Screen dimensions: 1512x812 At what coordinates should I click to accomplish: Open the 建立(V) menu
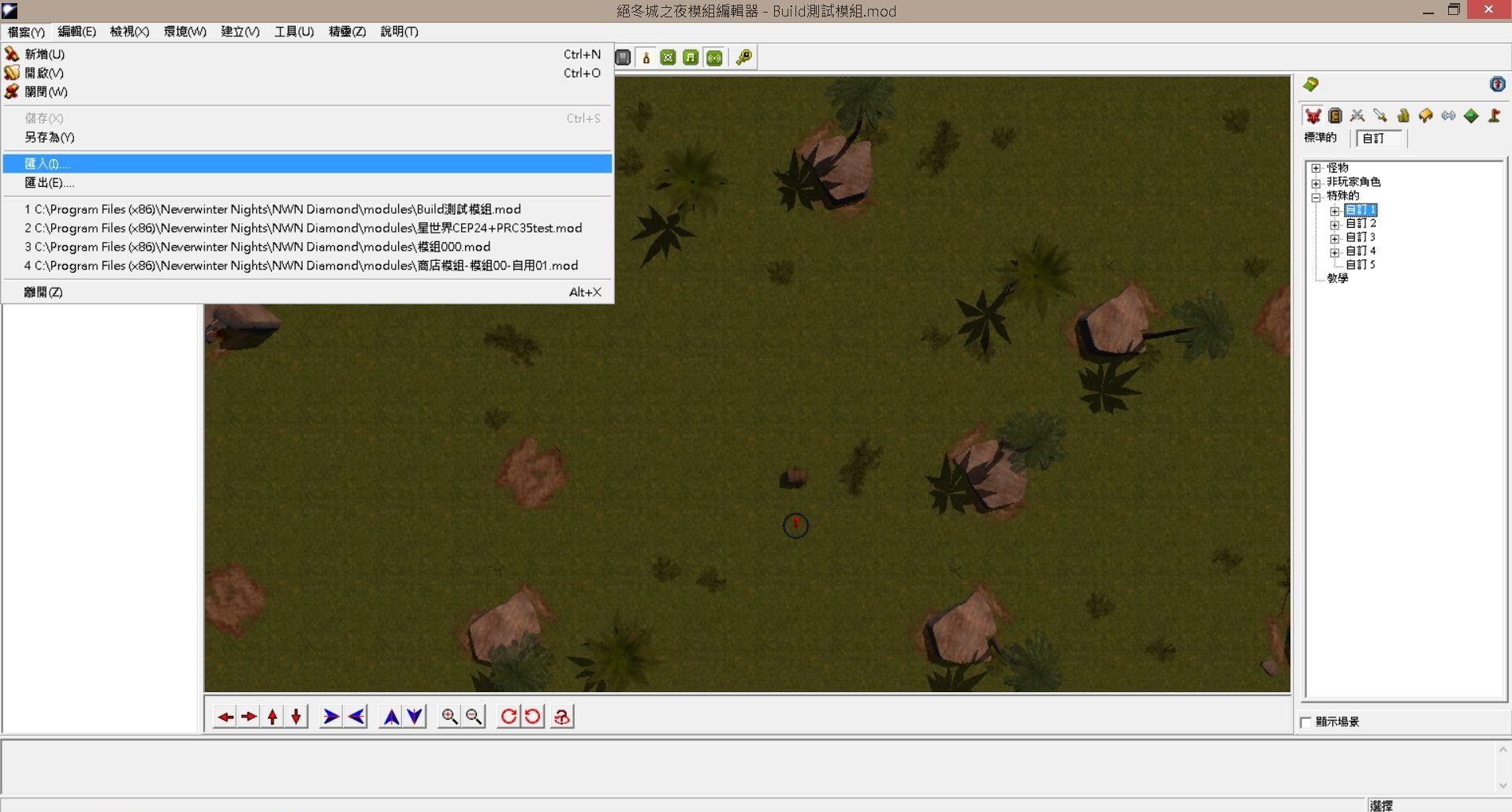tap(240, 32)
